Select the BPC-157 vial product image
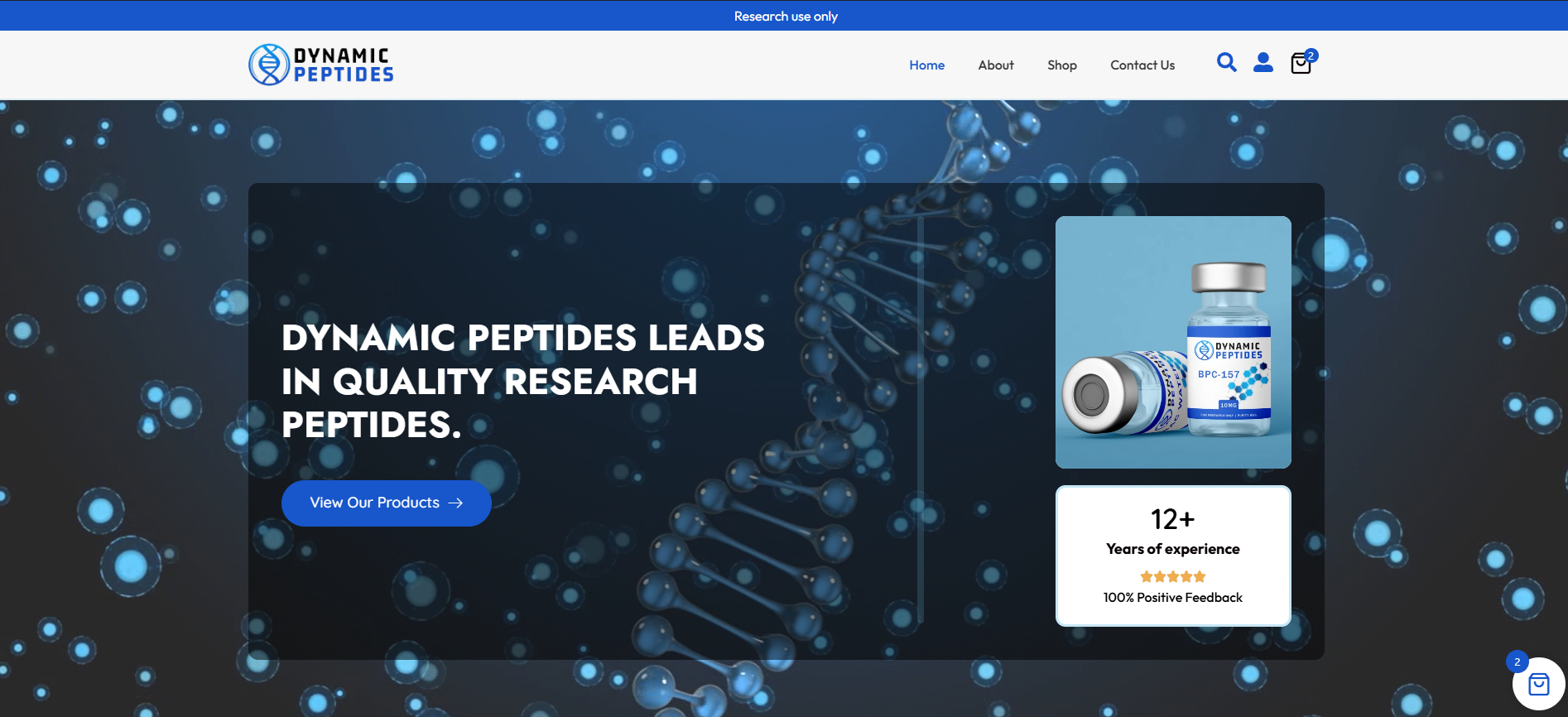The image size is (1568, 717). 1173,343
